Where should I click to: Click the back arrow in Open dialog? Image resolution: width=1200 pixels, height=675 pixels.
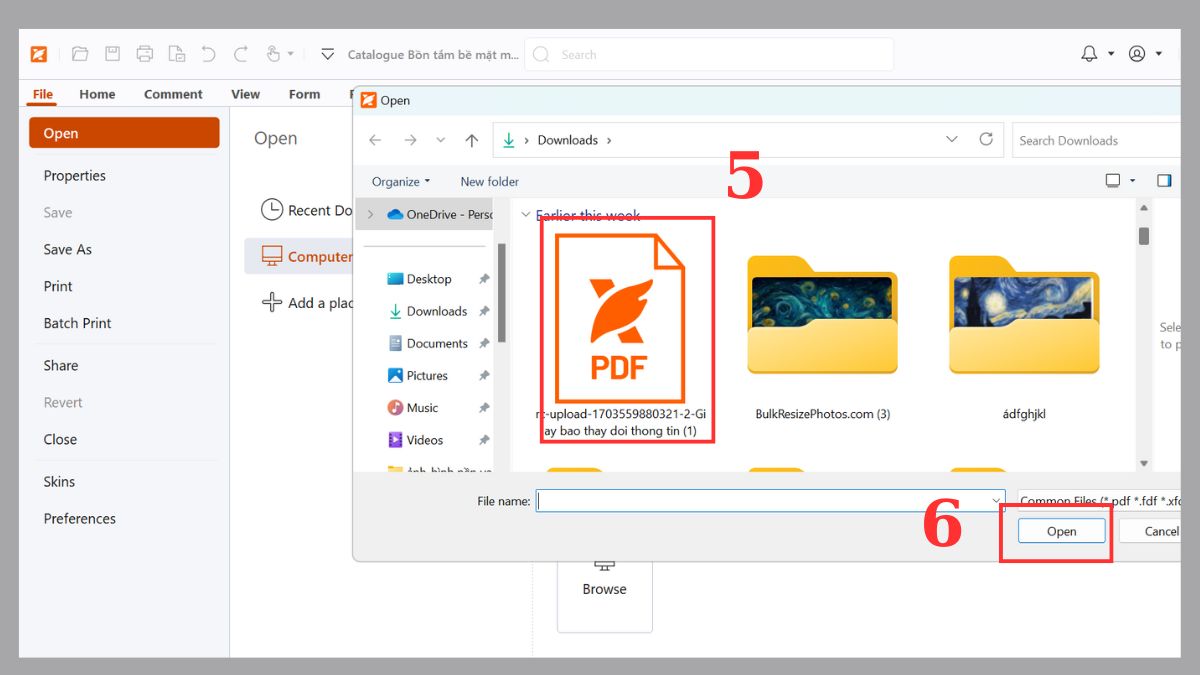375,140
